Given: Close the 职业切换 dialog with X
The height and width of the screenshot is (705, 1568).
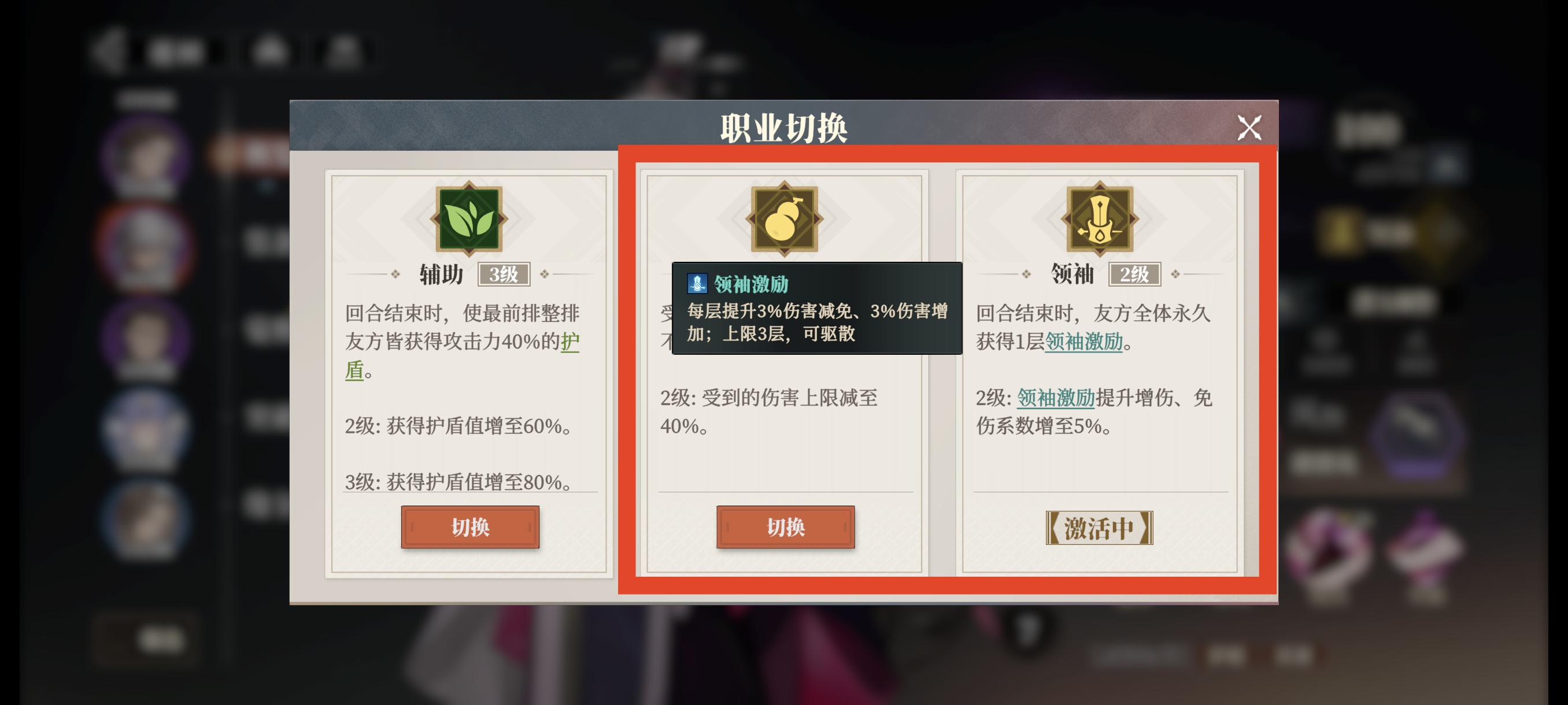Looking at the screenshot, I should [1249, 128].
